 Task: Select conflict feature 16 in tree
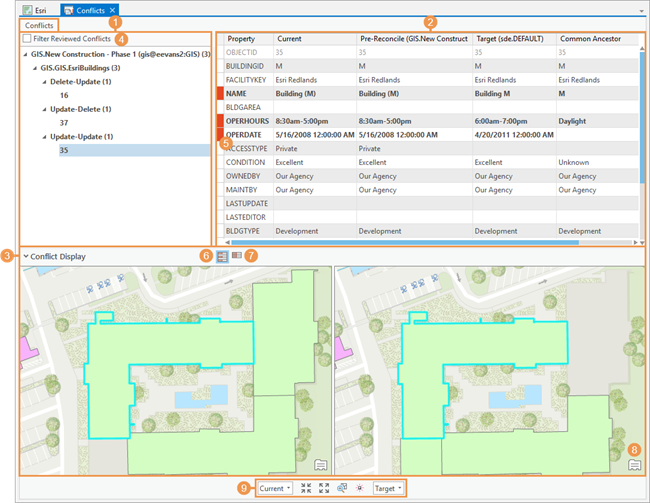(64, 95)
